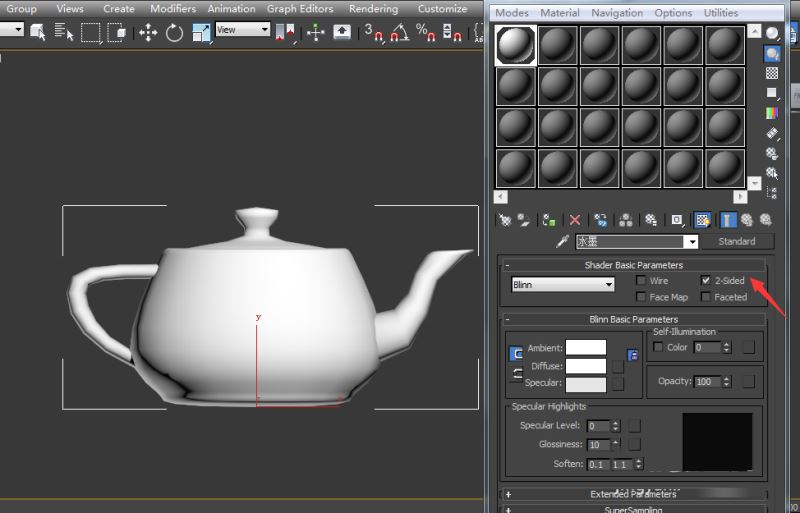Open the material name dropdown
800x513 pixels.
click(x=692, y=241)
